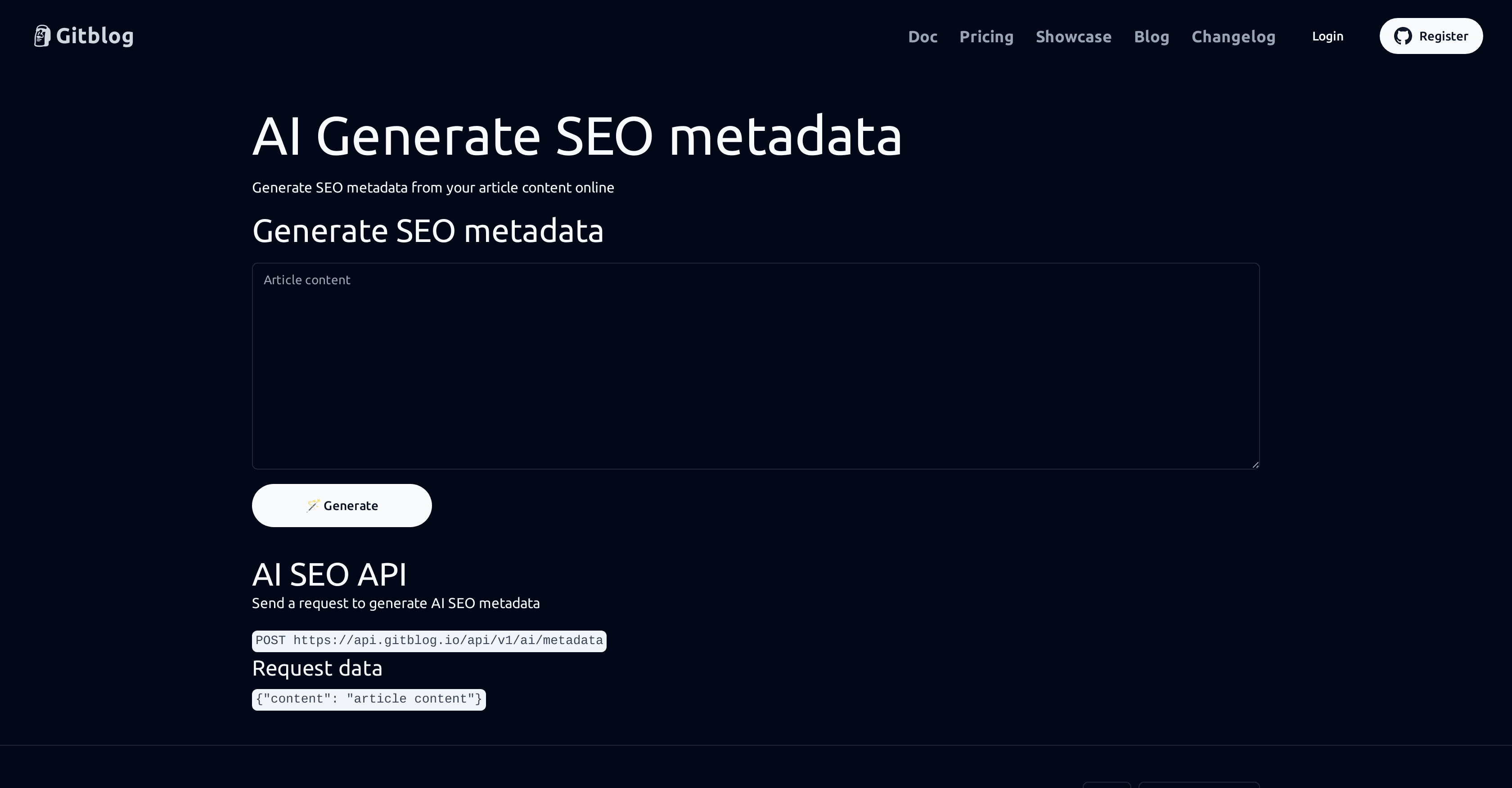Open the Doc page

click(922, 36)
